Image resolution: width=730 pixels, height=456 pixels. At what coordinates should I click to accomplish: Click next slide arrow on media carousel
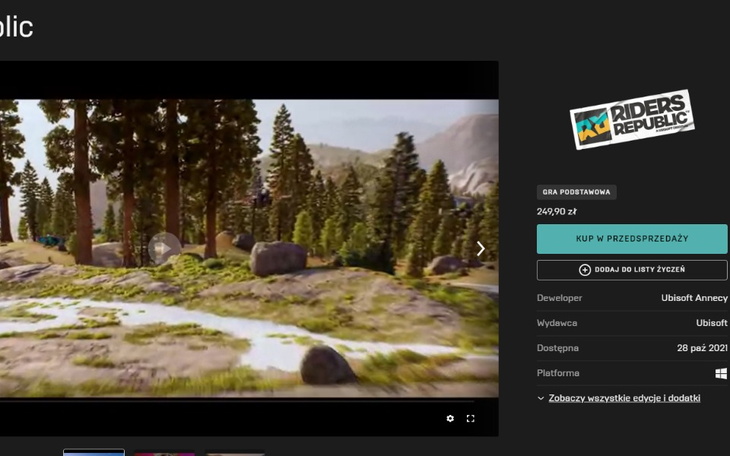pos(480,249)
